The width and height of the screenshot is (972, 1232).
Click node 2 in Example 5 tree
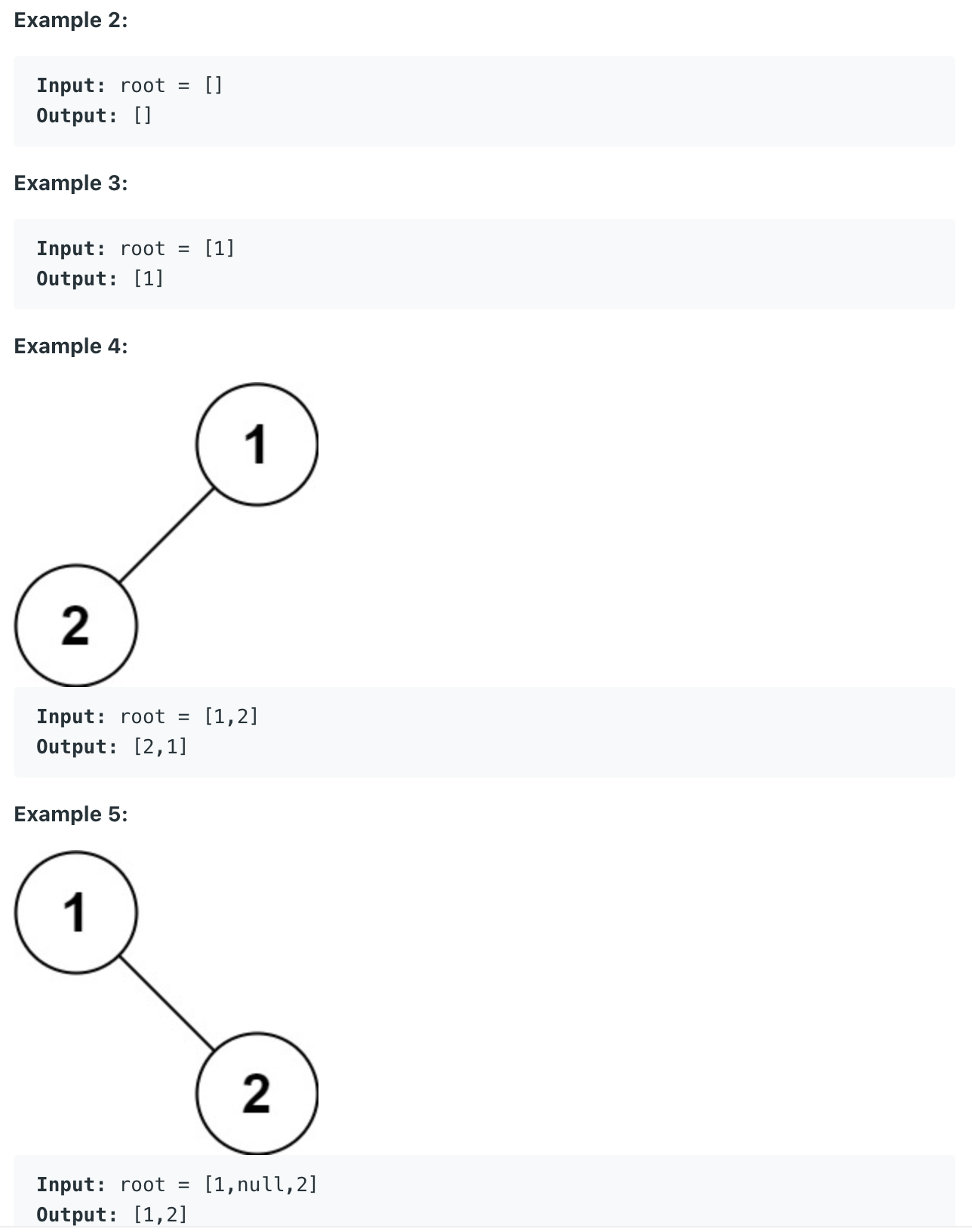pos(257,1094)
